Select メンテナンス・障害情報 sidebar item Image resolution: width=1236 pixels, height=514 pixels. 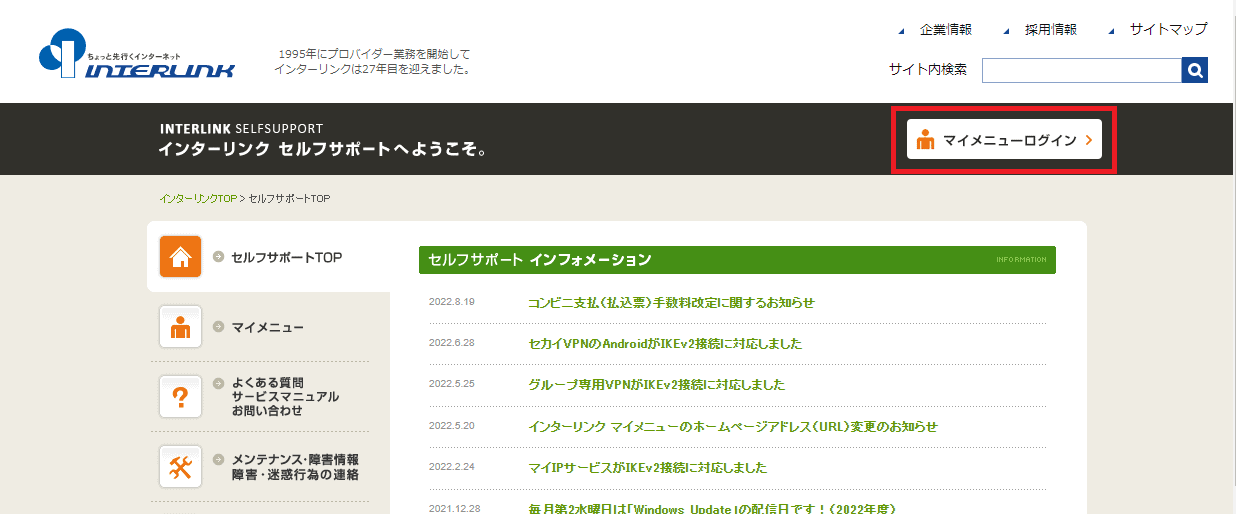295,466
